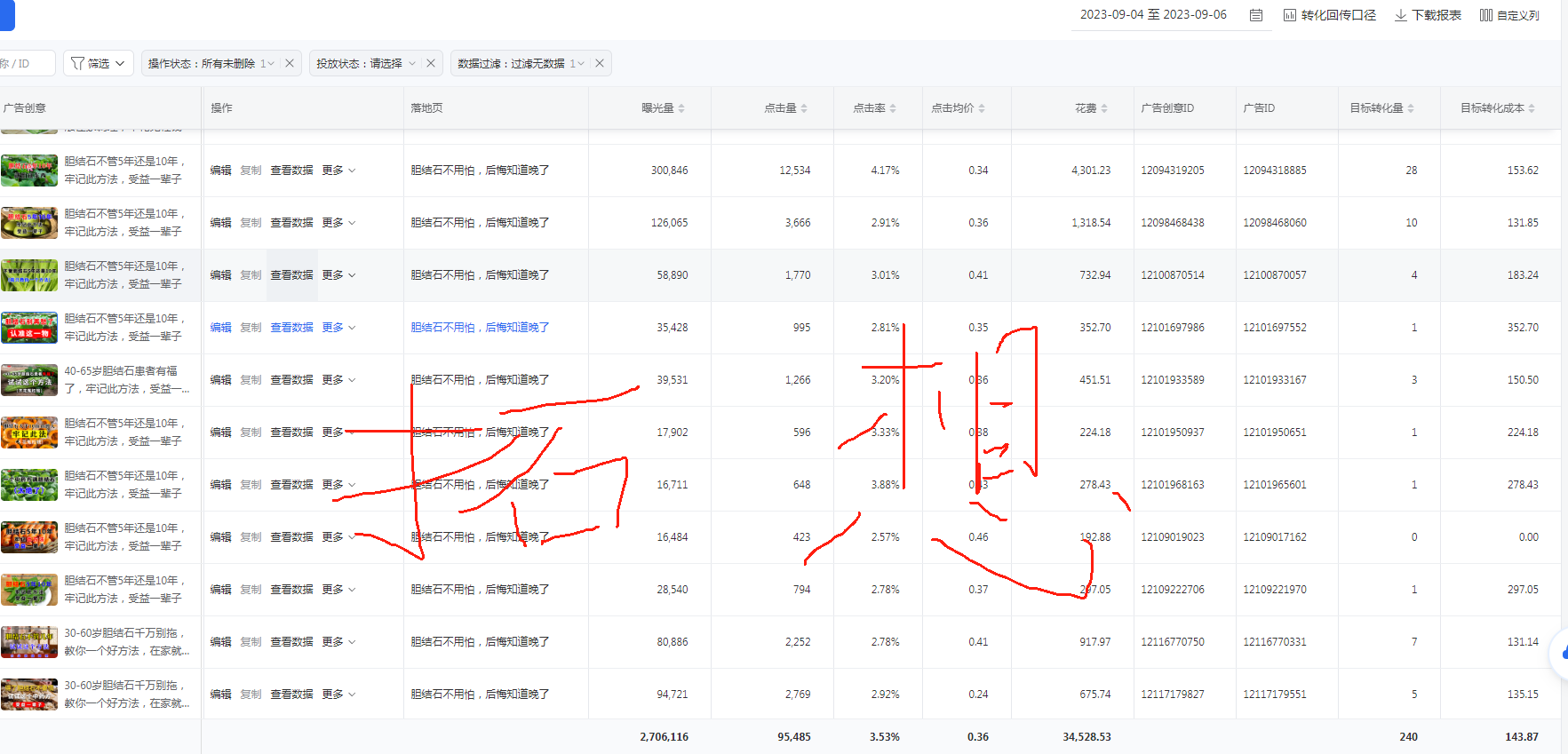
Task: Open 自定义列 column settings icon
Action: (x=1486, y=15)
